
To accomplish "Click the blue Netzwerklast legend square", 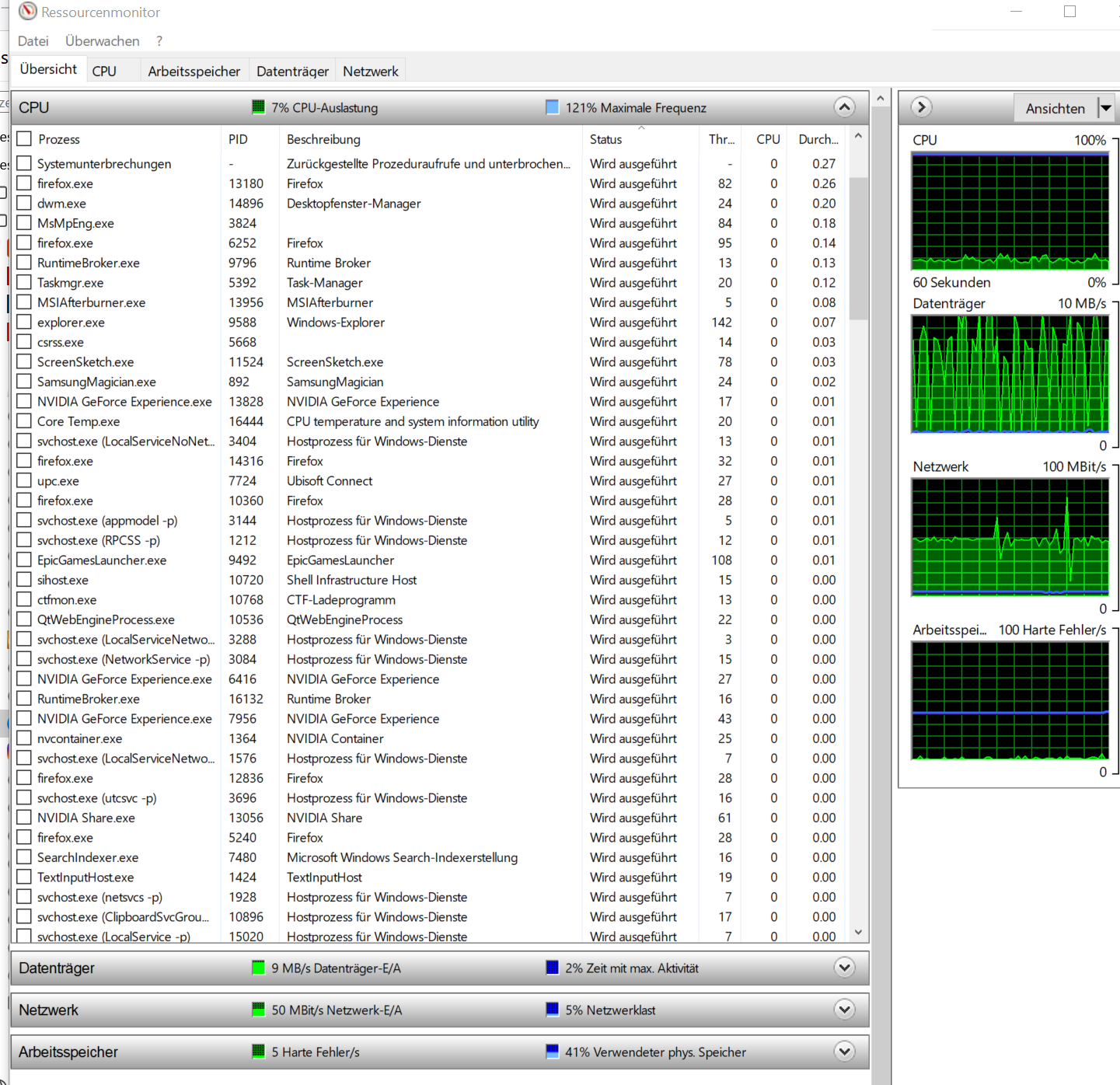I will [553, 1010].
